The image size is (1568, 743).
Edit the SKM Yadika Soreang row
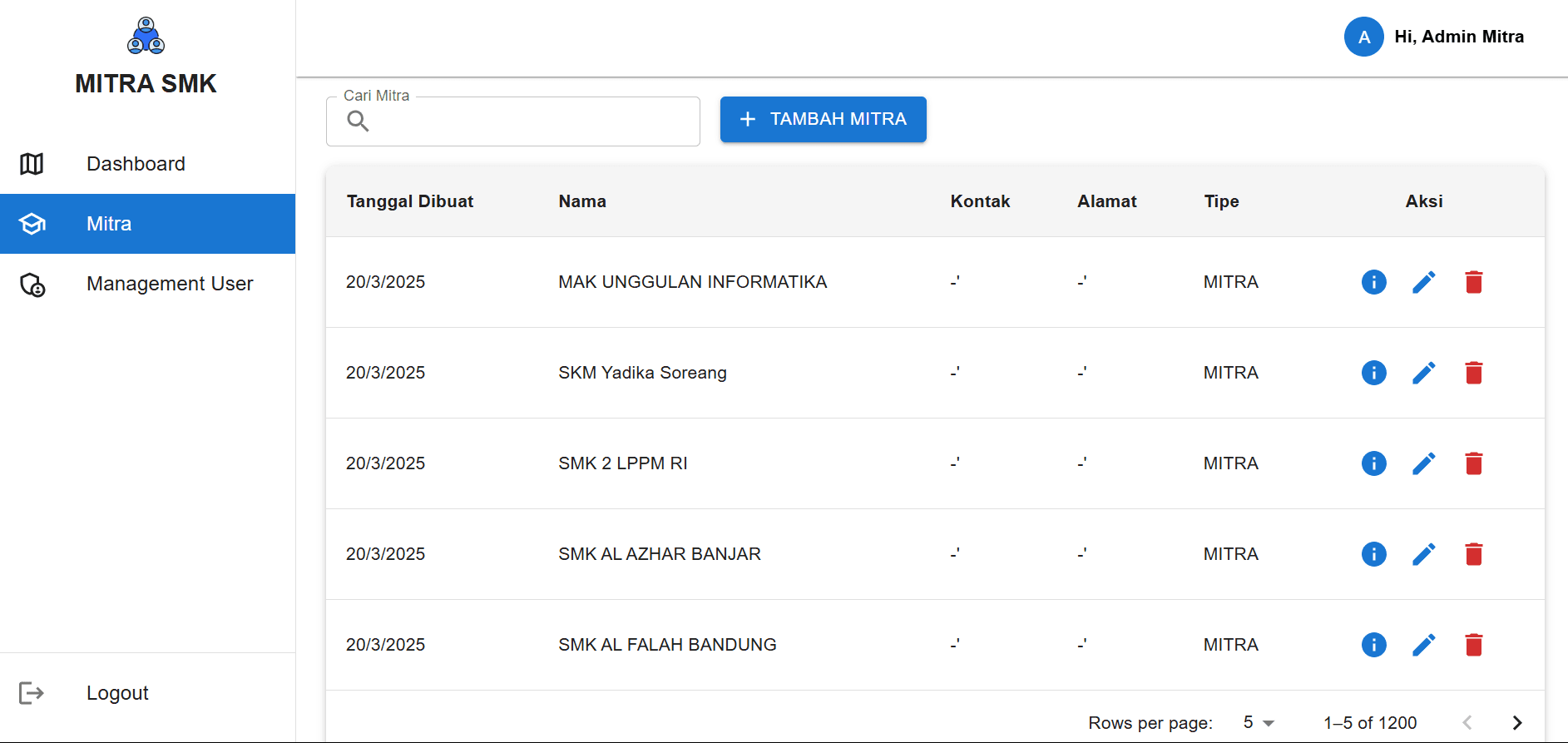(1423, 373)
